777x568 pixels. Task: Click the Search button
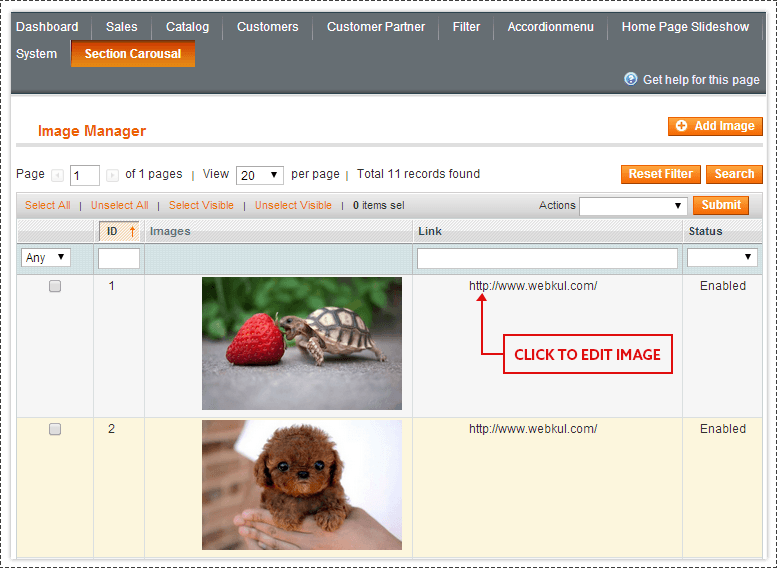pyautogui.click(x=734, y=174)
